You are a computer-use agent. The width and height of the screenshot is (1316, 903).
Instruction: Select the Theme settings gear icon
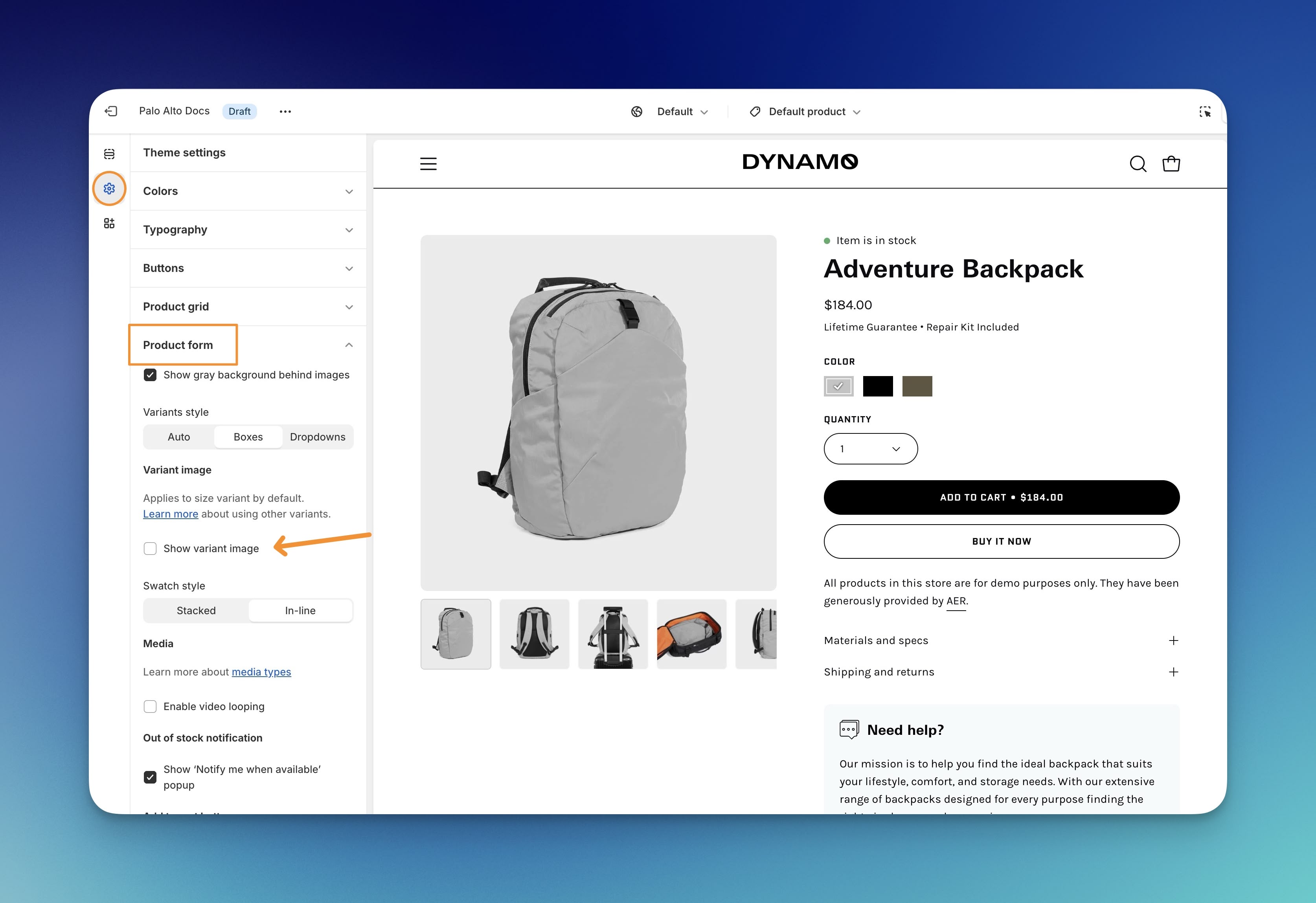[x=109, y=189]
